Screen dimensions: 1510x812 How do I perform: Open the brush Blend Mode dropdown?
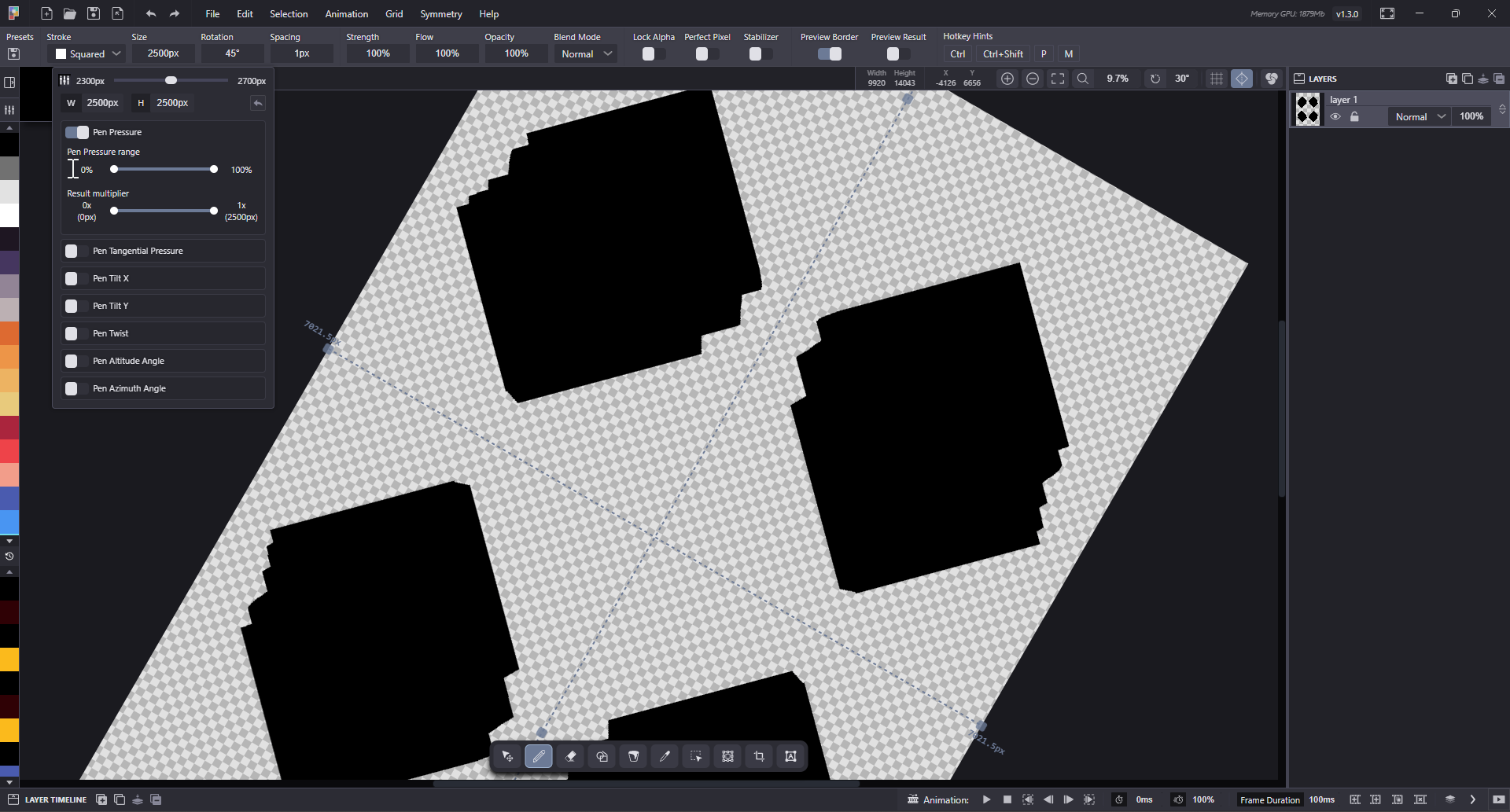click(x=586, y=53)
